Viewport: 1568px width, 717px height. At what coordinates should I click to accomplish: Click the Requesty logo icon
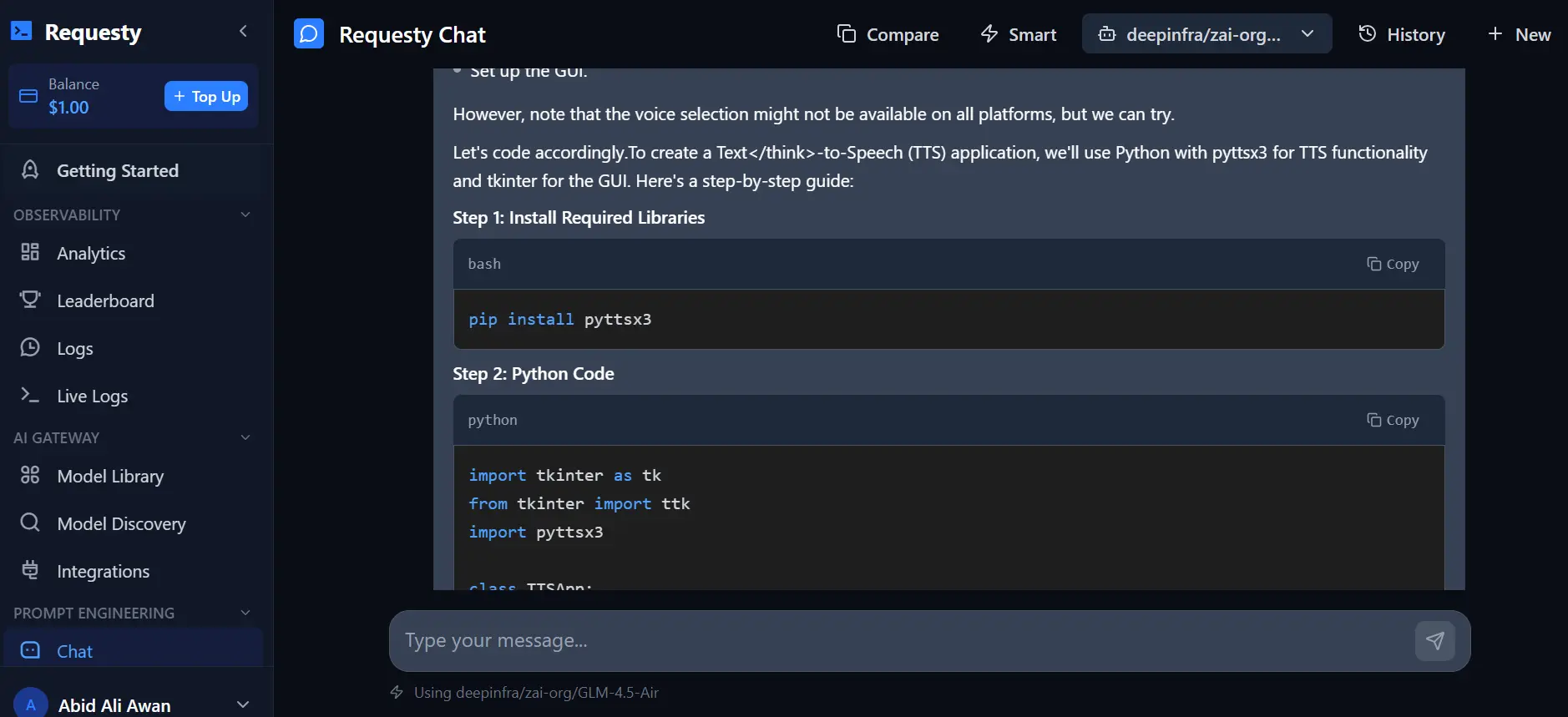tap(21, 32)
